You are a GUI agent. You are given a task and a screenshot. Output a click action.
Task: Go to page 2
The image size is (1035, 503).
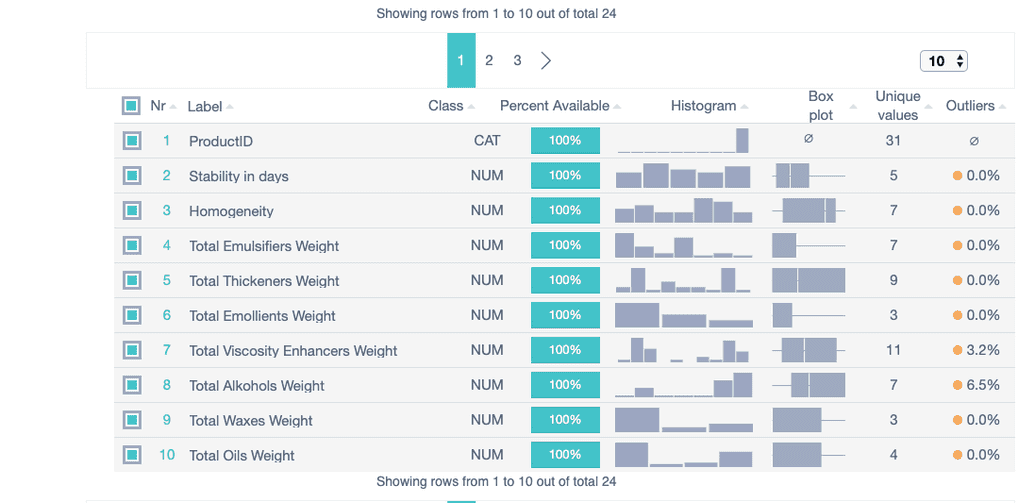pos(489,61)
